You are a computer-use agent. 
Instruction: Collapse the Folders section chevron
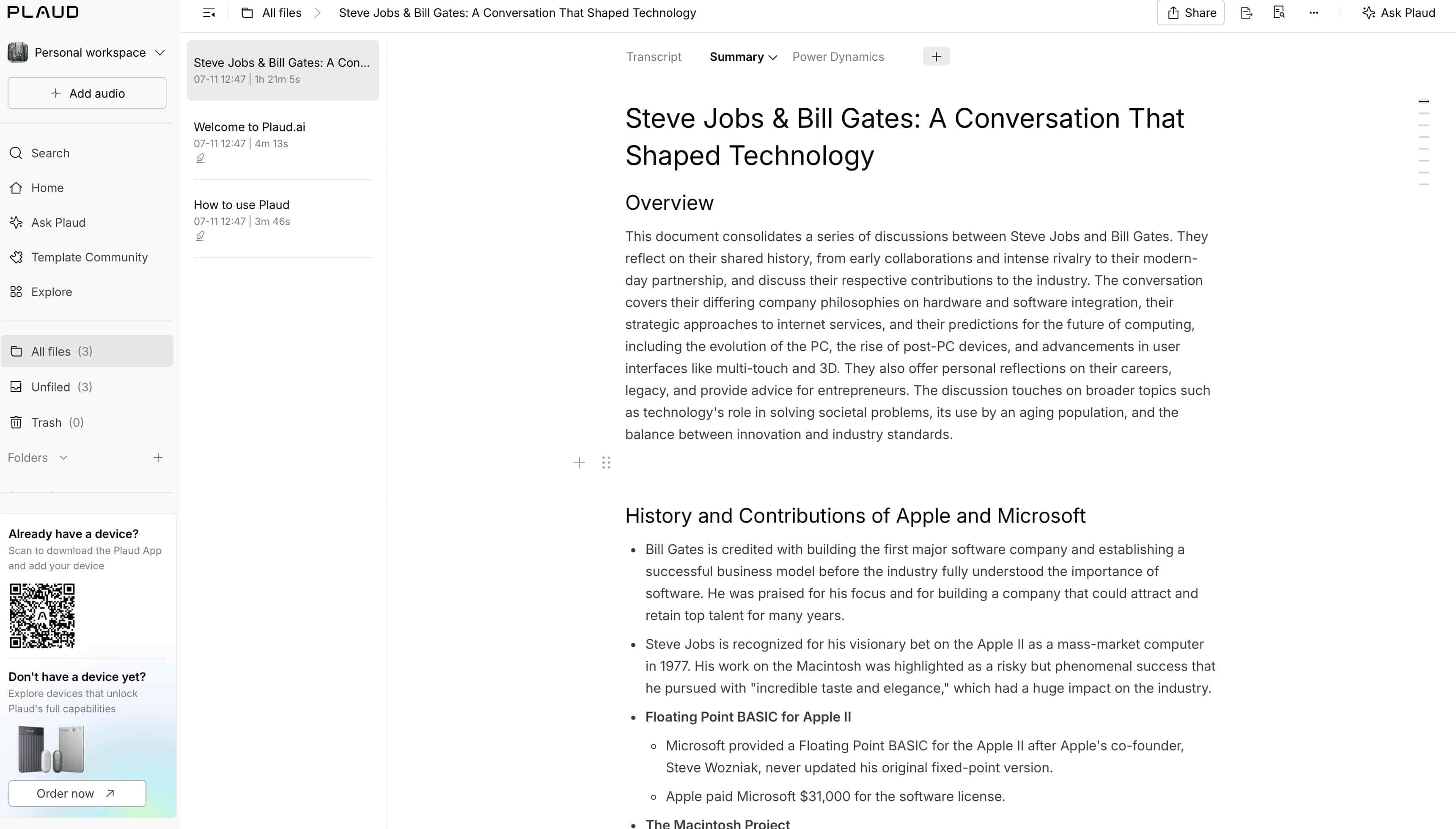click(63, 457)
